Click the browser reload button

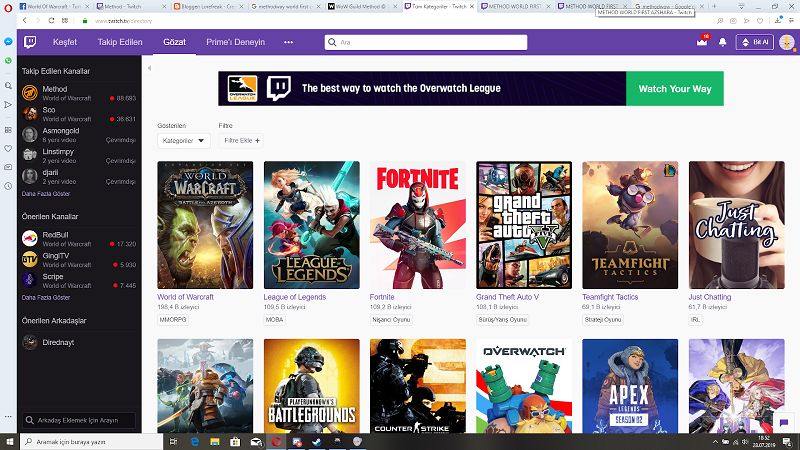pos(51,20)
